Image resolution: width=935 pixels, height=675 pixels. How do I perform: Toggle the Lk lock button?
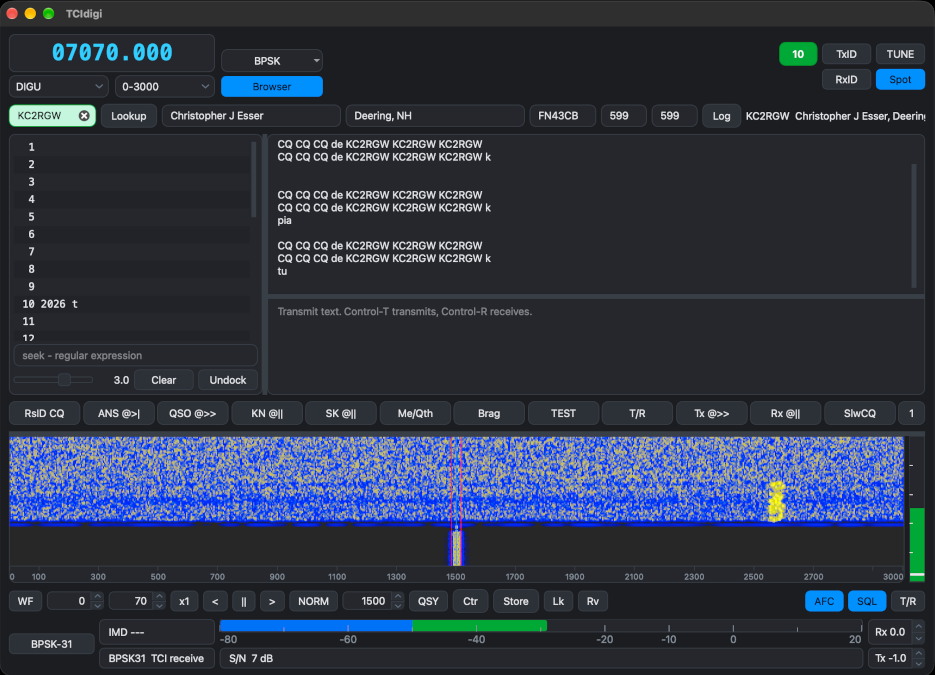click(x=558, y=601)
